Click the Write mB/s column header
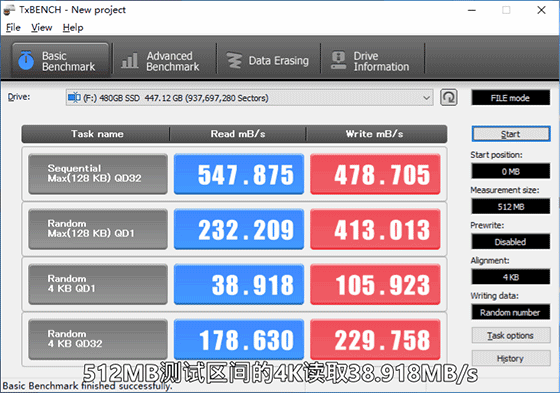 point(376,134)
